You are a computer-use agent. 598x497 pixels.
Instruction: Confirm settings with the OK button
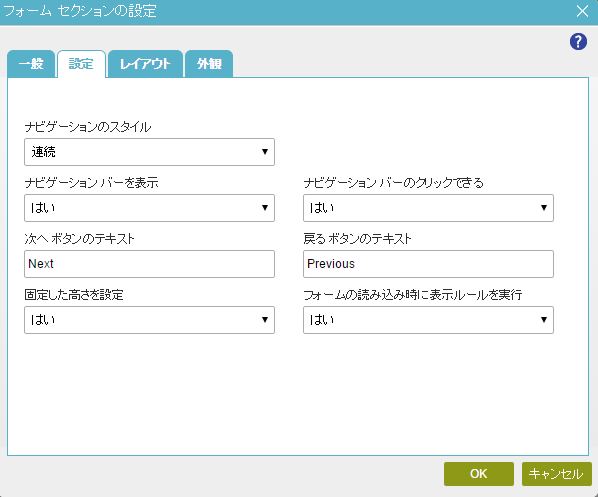point(479,474)
